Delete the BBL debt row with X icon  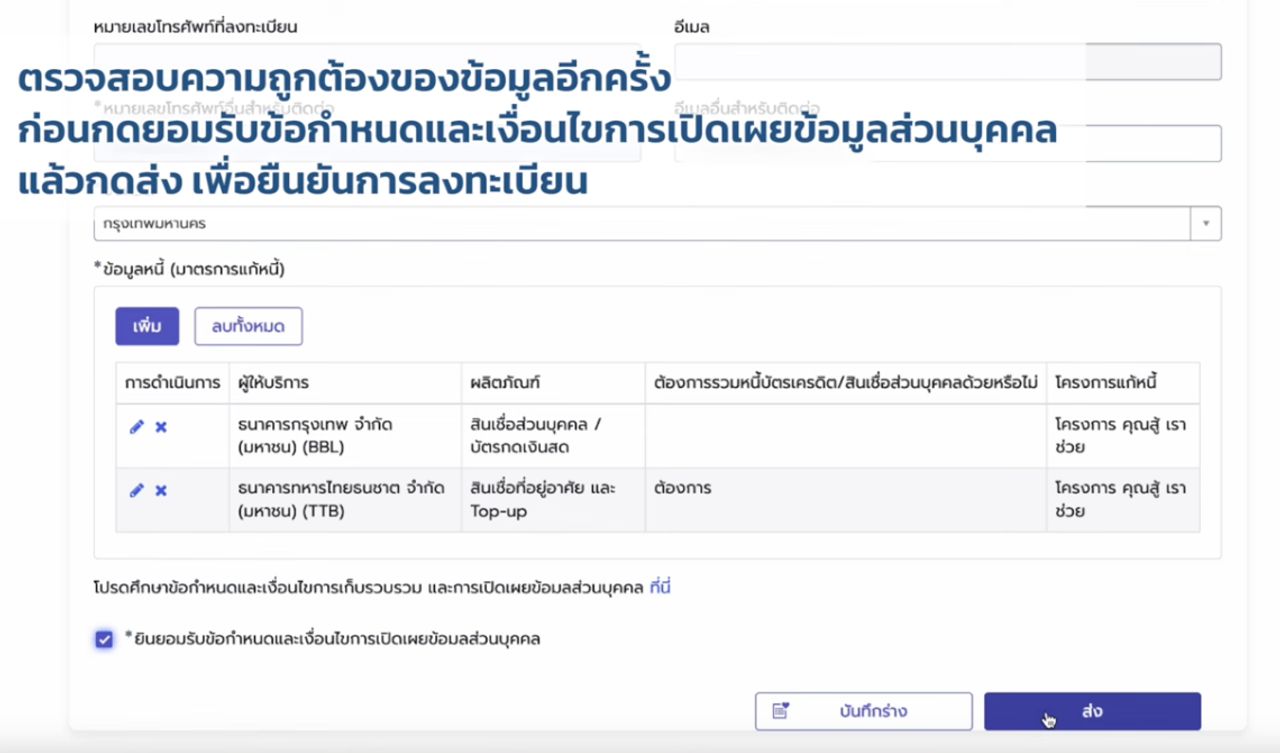click(161, 427)
